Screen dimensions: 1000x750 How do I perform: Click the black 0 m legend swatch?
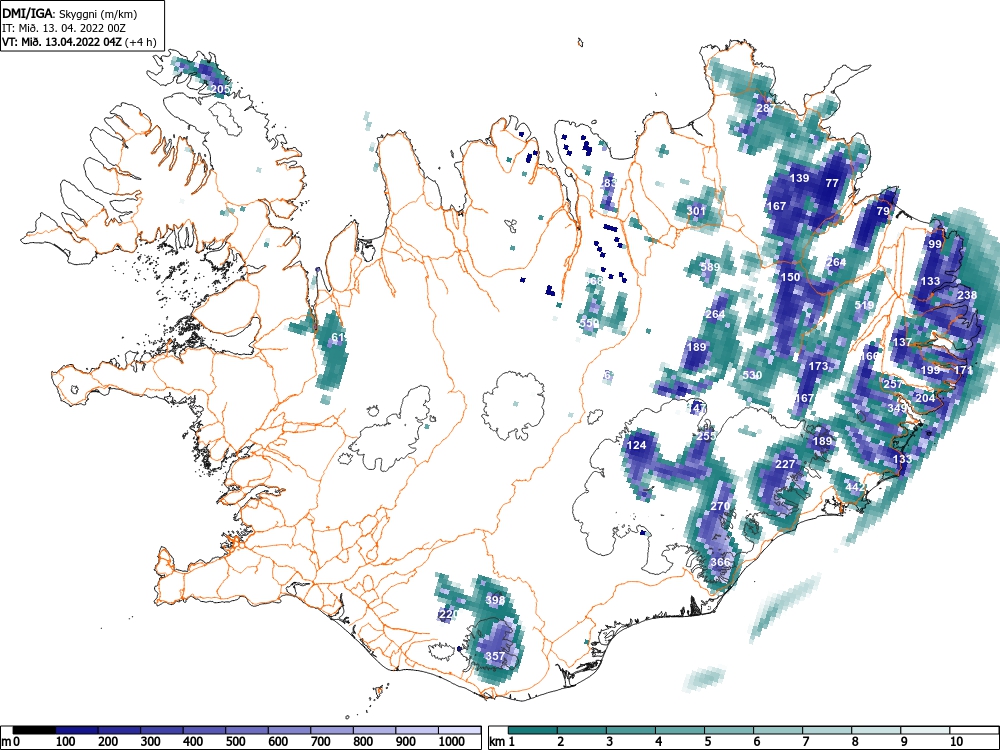pos(34,730)
